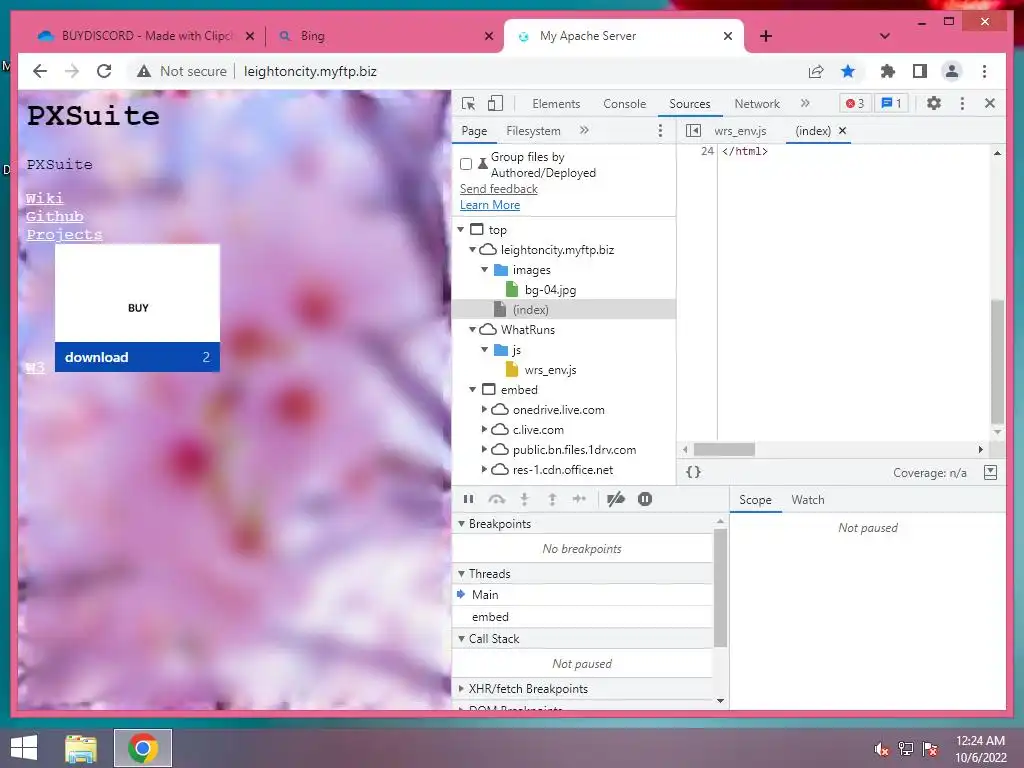The width and height of the screenshot is (1024, 768).
Task: Toggle the device toolbar icon
Action: 496,103
